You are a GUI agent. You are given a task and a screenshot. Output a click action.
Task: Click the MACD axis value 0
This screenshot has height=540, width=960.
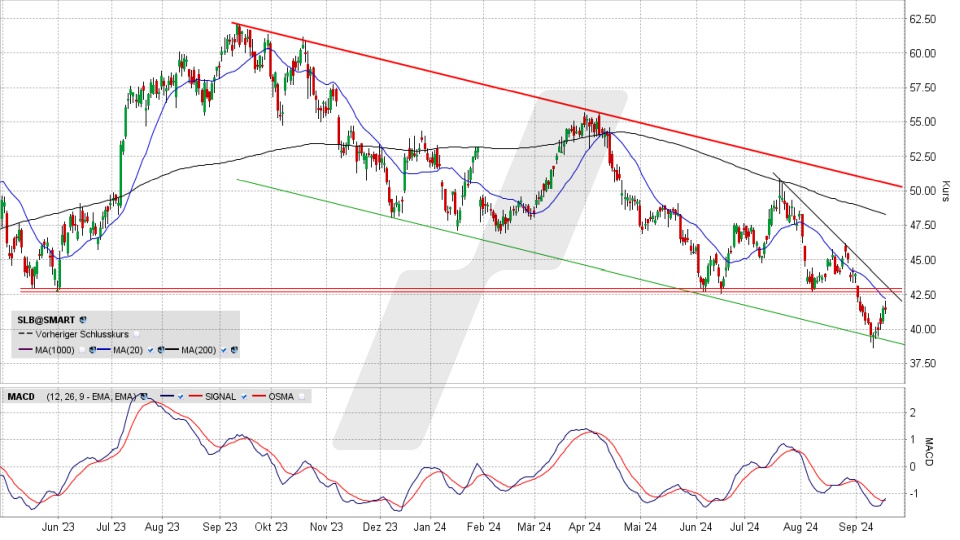[913, 467]
